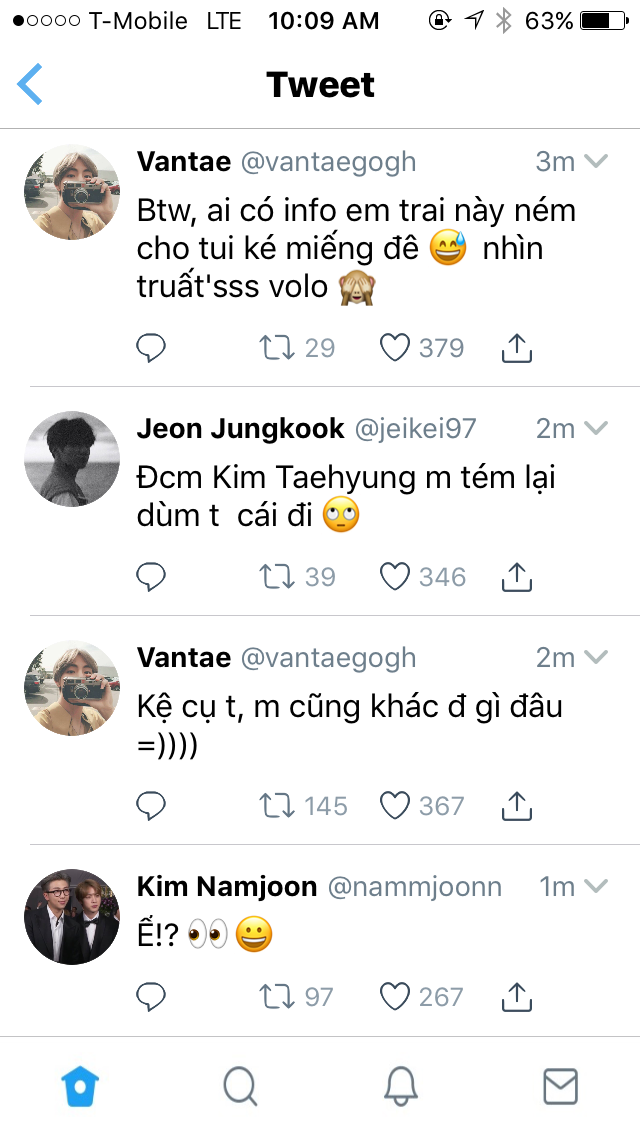640x1136 pixels.
Task: Like Jeon Jungkook's reply
Action: tap(396, 577)
